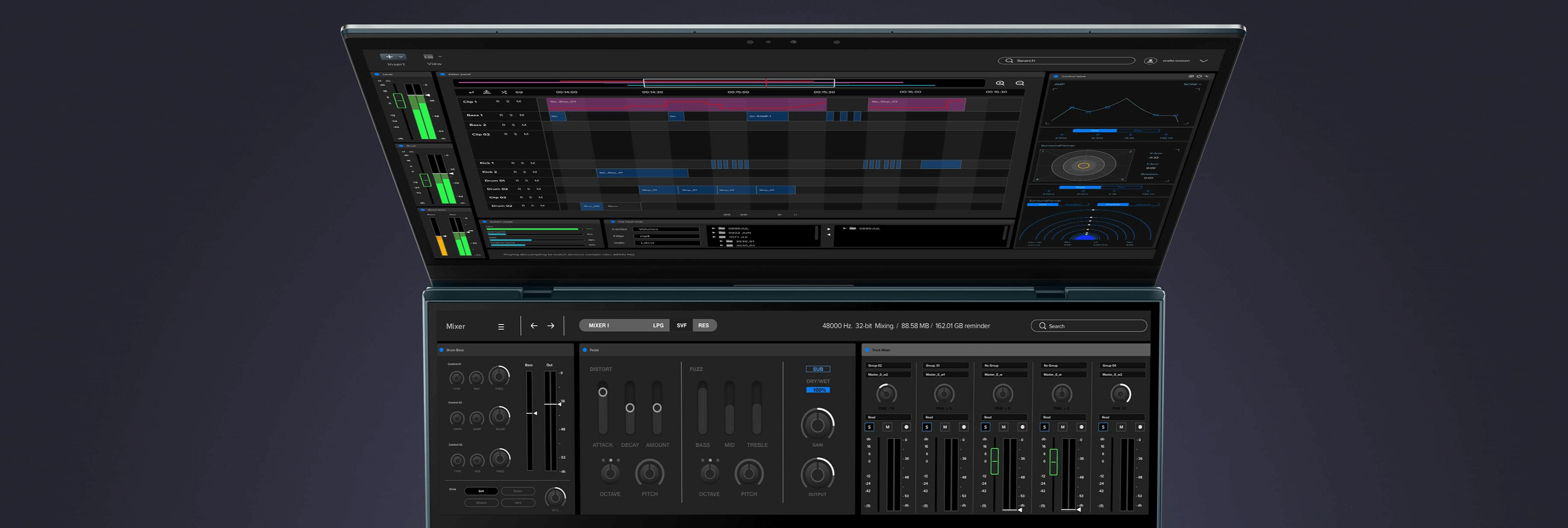Toggle the SUB button in Pedal

817,369
